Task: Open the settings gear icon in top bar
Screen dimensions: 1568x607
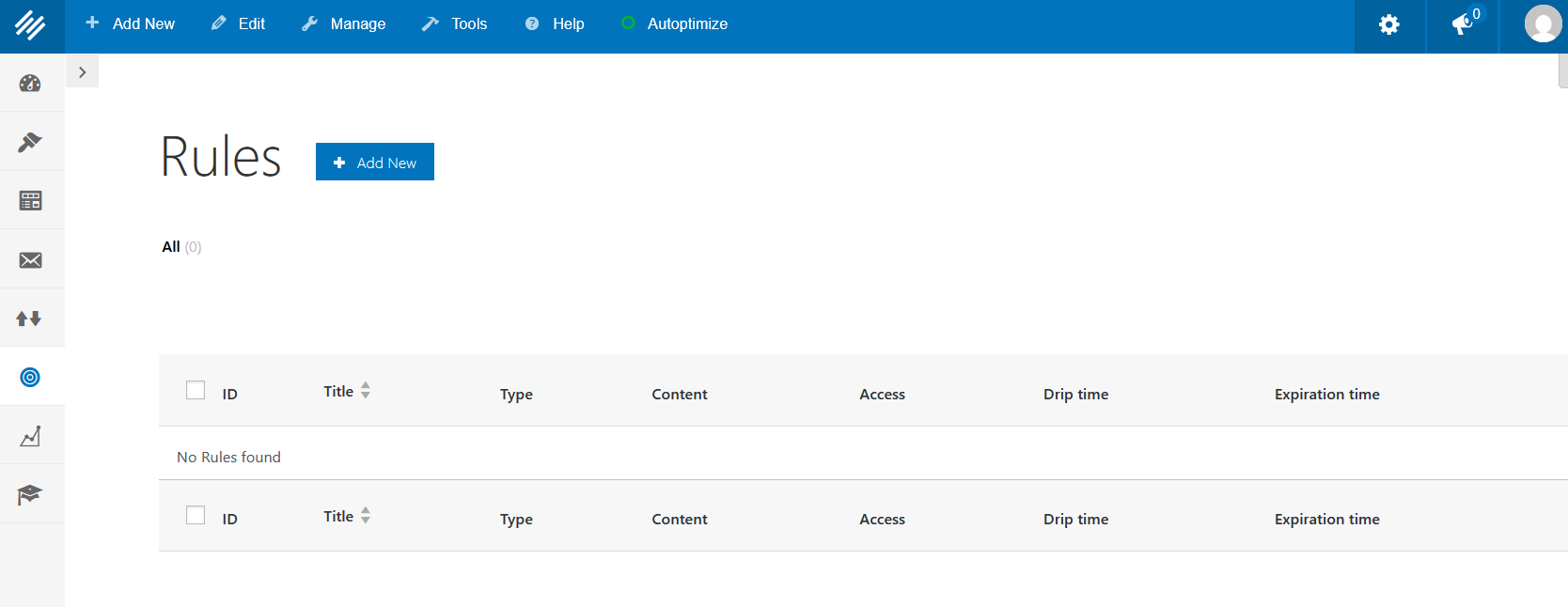Action: pos(1388,25)
